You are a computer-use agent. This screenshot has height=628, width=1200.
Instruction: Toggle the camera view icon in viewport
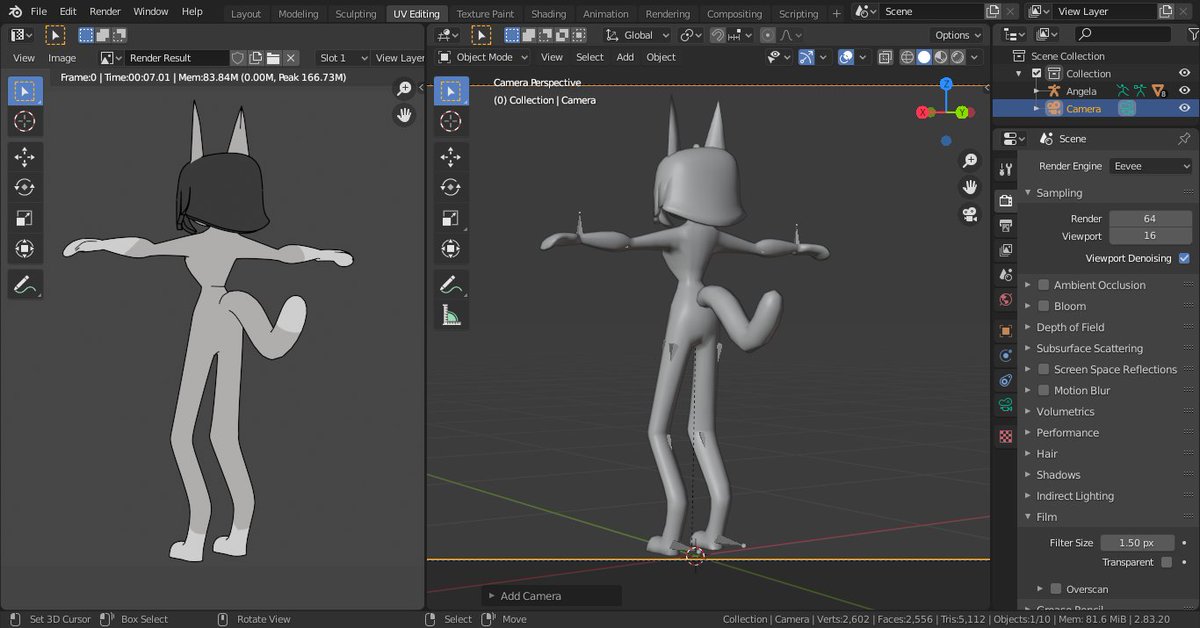pyautogui.click(x=970, y=213)
